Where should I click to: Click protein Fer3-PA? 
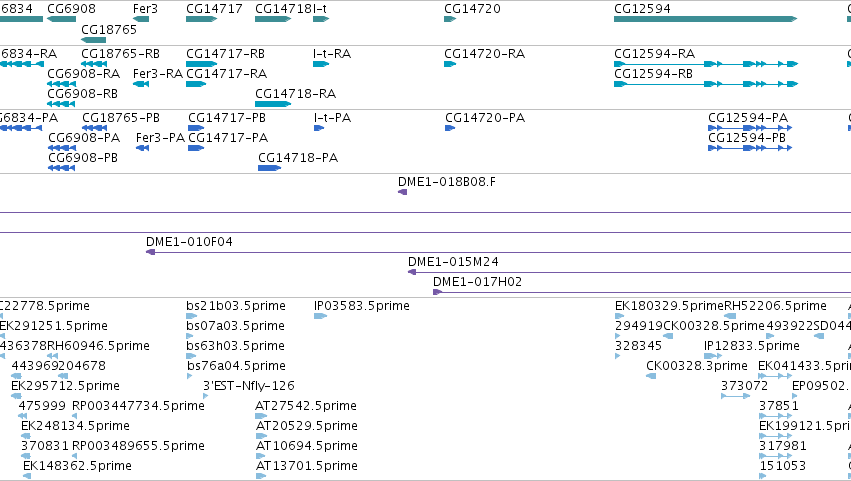click(x=160, y=137)
